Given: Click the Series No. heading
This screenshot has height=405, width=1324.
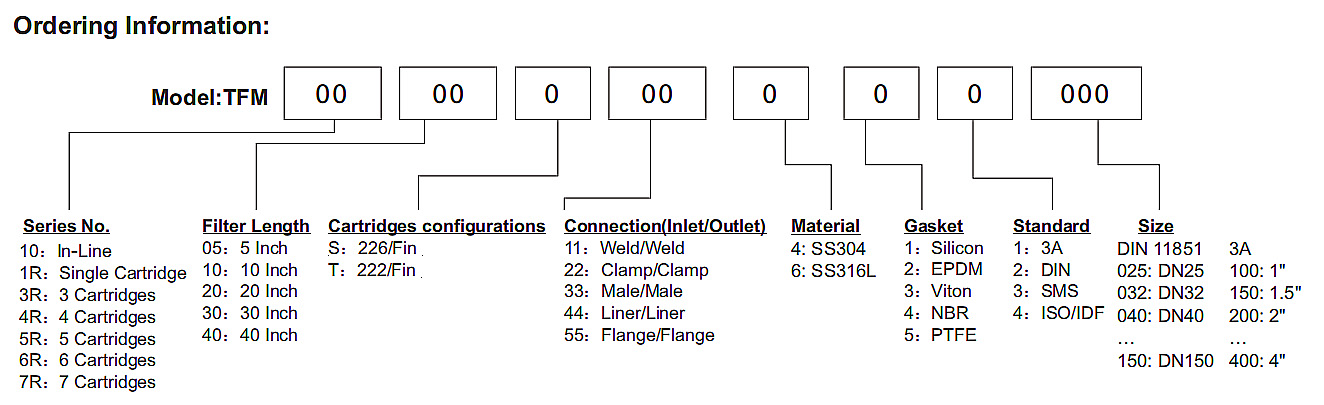Looking at the screenshot, I should pos(66,226).
